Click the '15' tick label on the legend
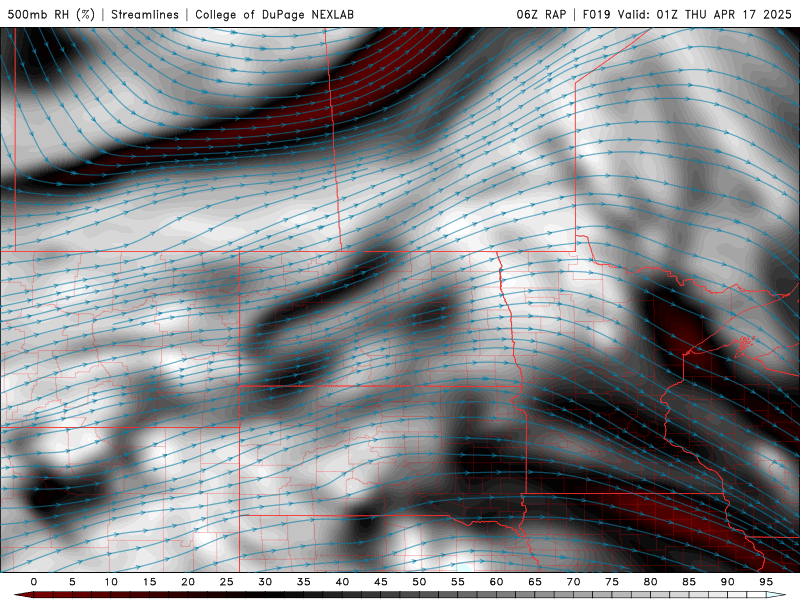This screenshot has height=600, width=800. [x=149, y=582]
